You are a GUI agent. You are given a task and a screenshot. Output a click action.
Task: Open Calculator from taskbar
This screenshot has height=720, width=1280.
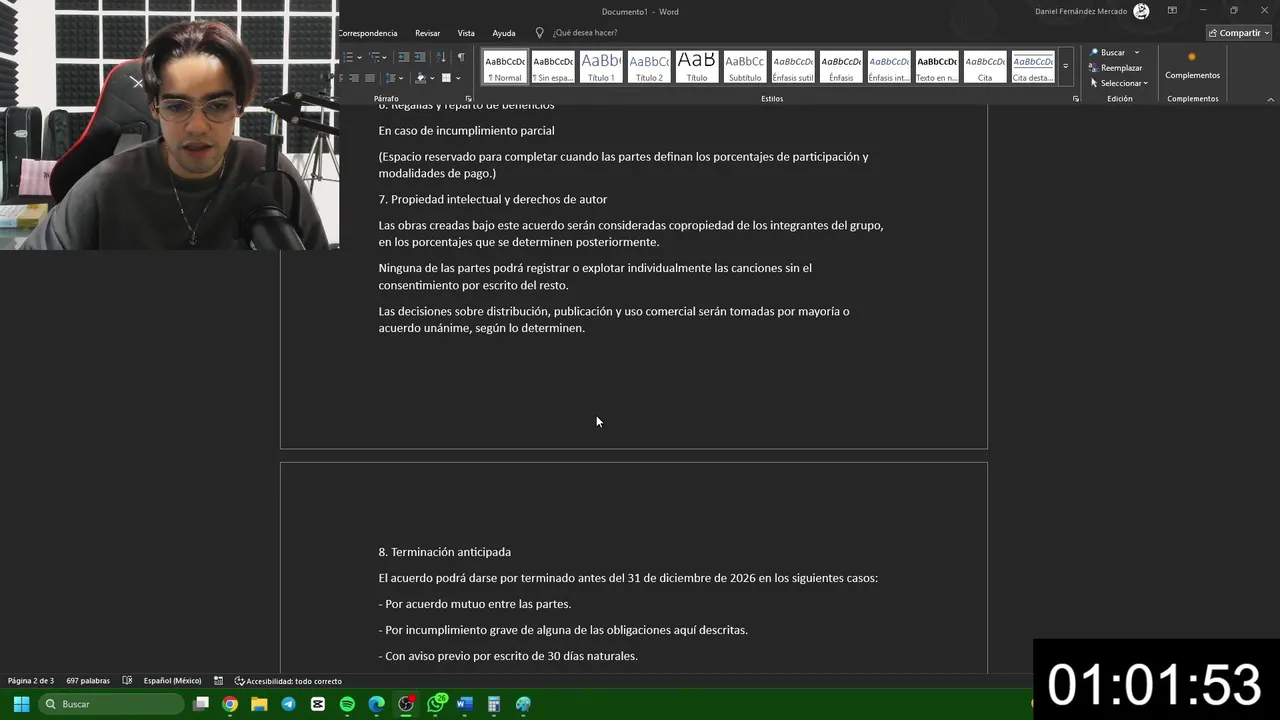[x=493, y=704]
